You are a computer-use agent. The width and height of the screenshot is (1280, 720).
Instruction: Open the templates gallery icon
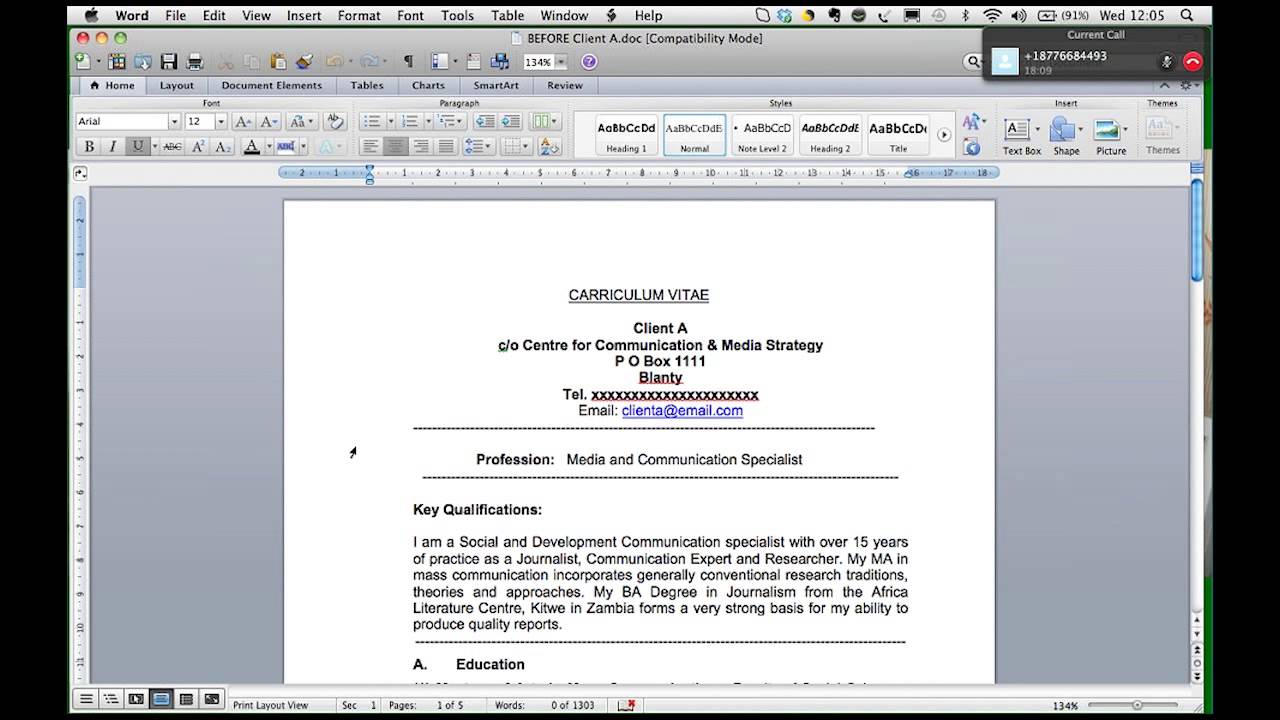click(x=117, y=62)
